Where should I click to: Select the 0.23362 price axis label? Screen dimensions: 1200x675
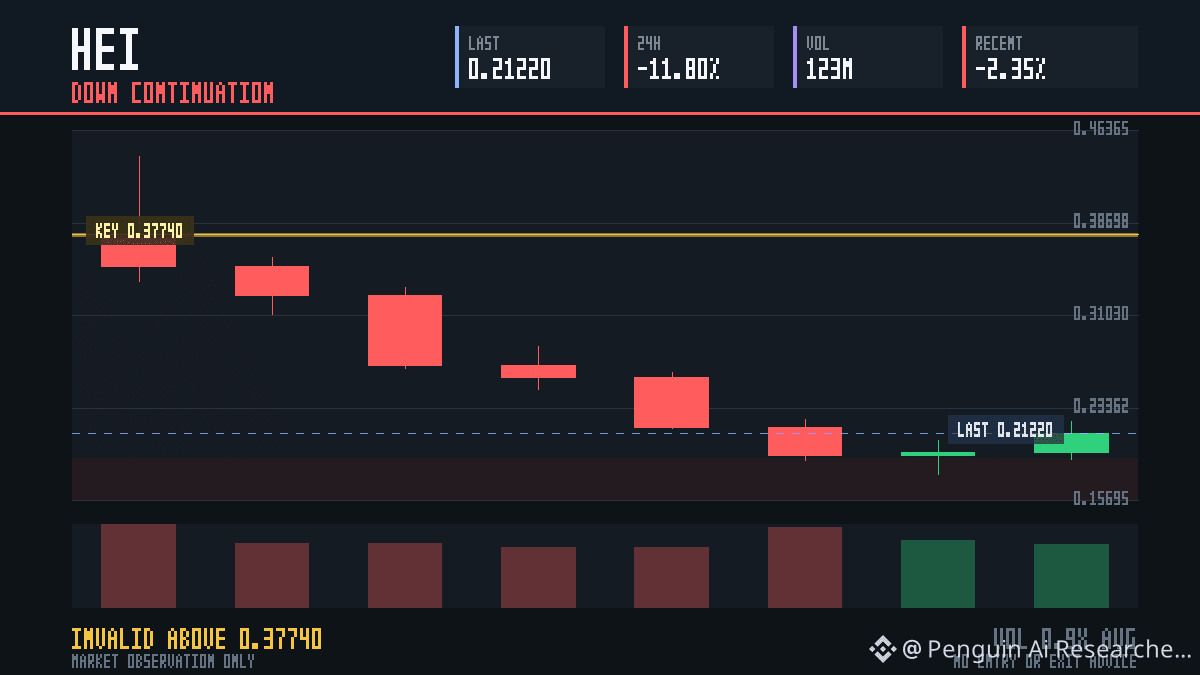(1101, 406)
